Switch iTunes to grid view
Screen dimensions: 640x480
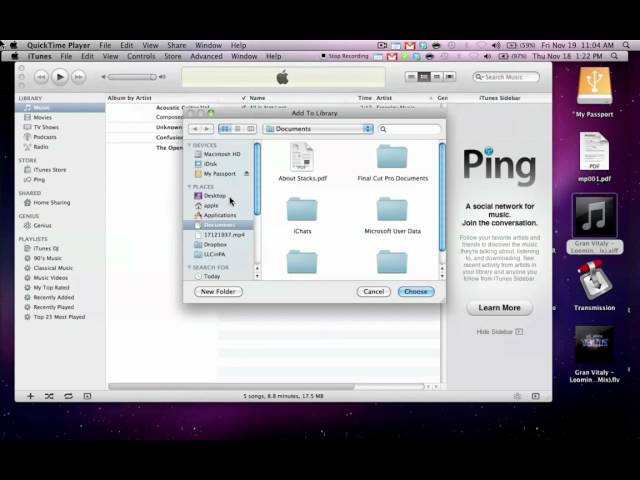tap(437, 77)
